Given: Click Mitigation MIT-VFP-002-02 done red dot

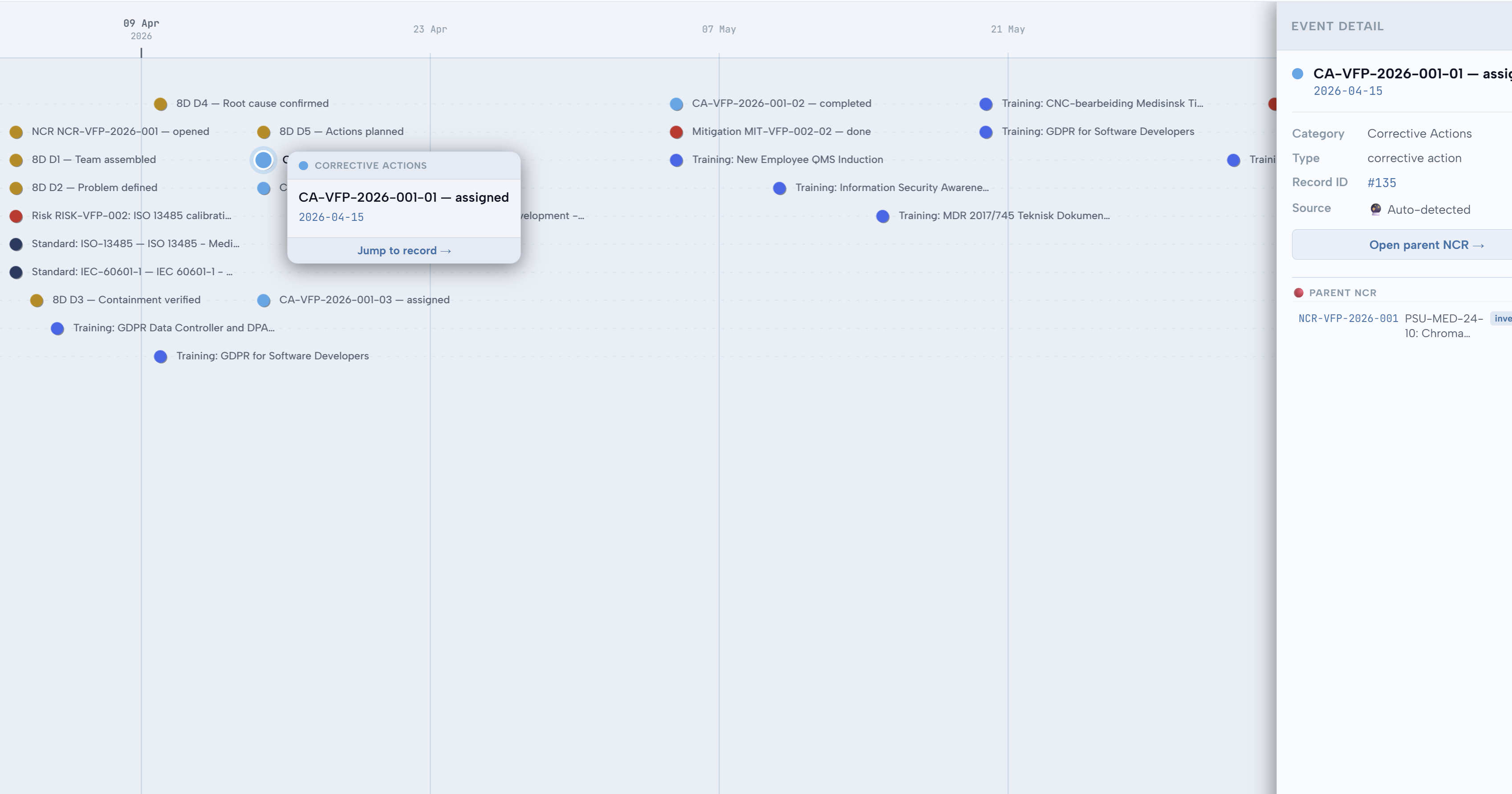Looking at the screenshot, I should tap(676, 132).
